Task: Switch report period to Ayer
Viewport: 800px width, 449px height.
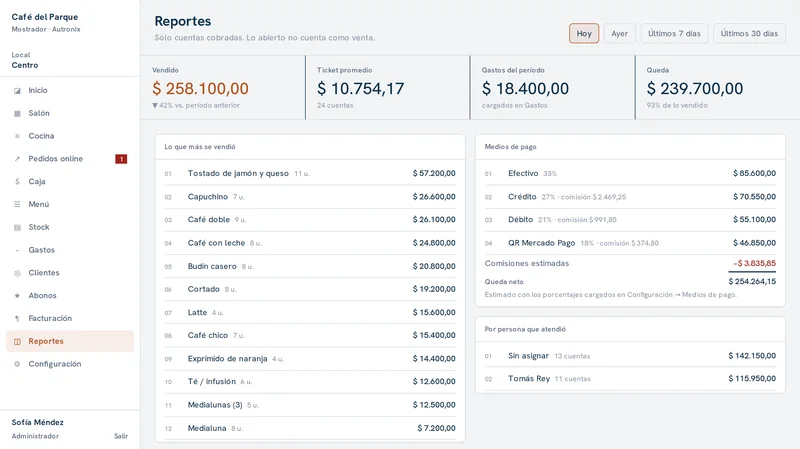Action: tap(619, 34)
